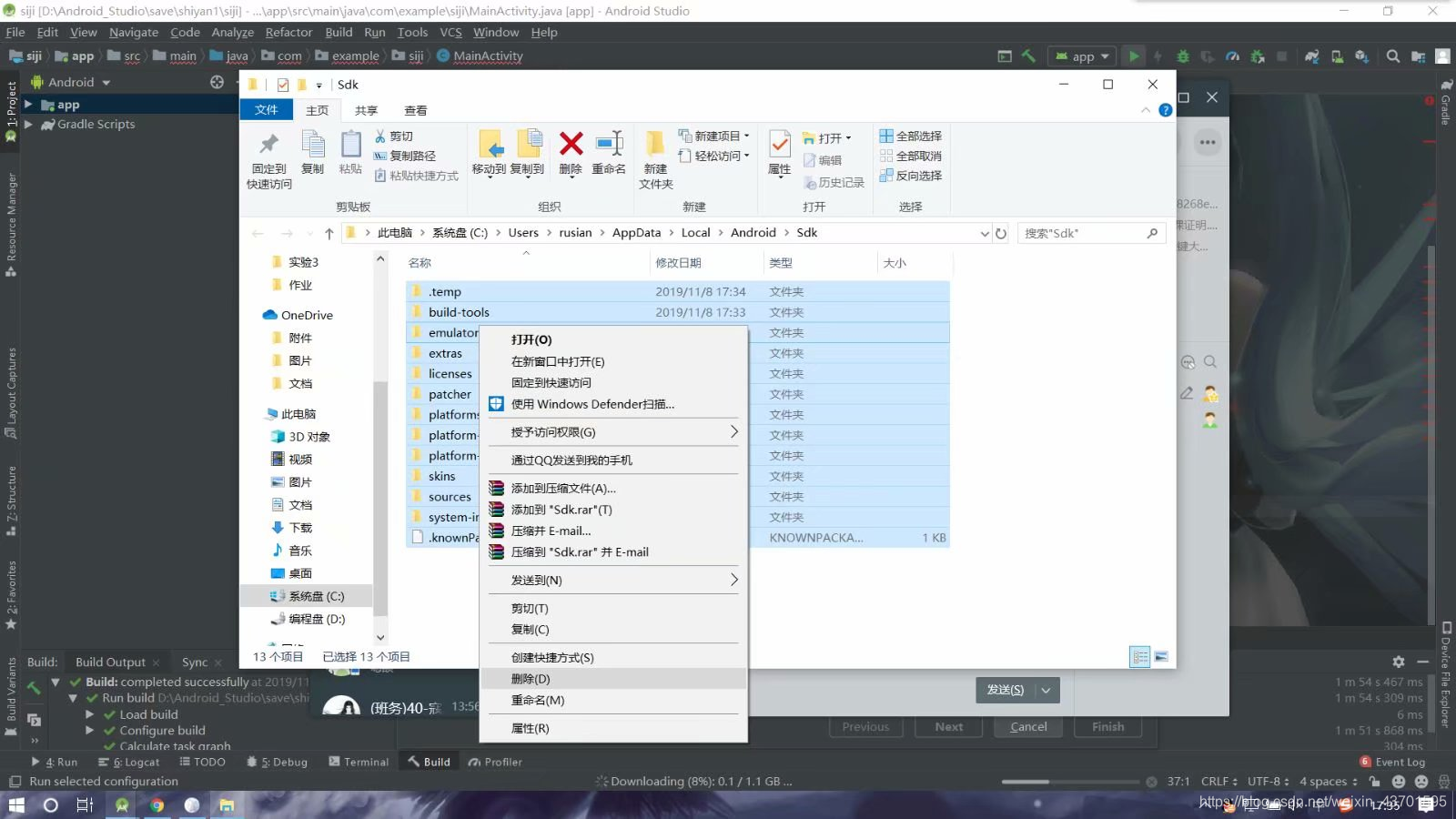This screenshot has height=819, width=1456.
Task: Open the Explorer 文件 ribbon tab
Action: (x=267, y=110)
